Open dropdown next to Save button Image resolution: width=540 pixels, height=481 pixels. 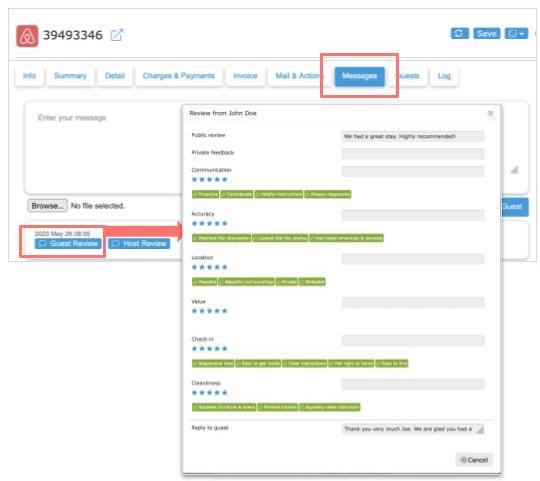[x=516, y=33]
